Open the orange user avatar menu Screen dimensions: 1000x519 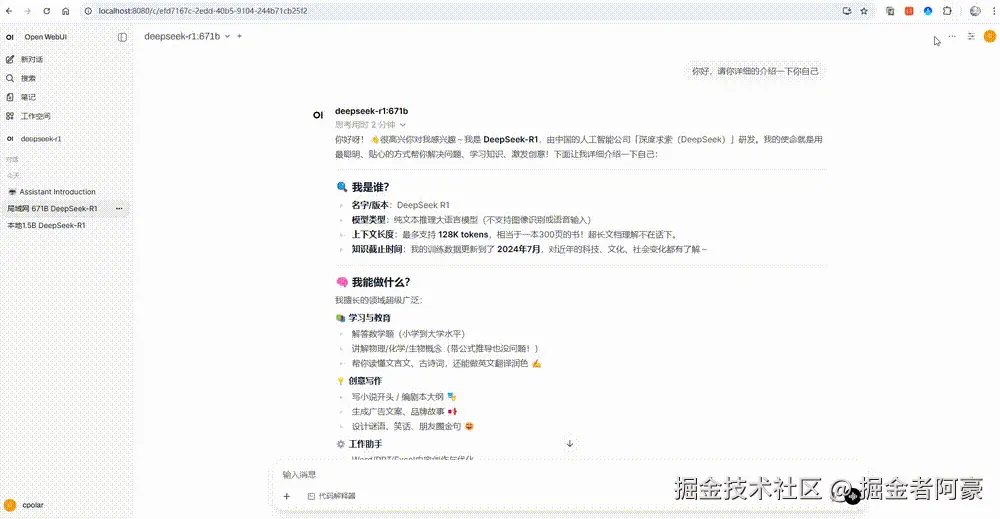(x=990, y=36)
